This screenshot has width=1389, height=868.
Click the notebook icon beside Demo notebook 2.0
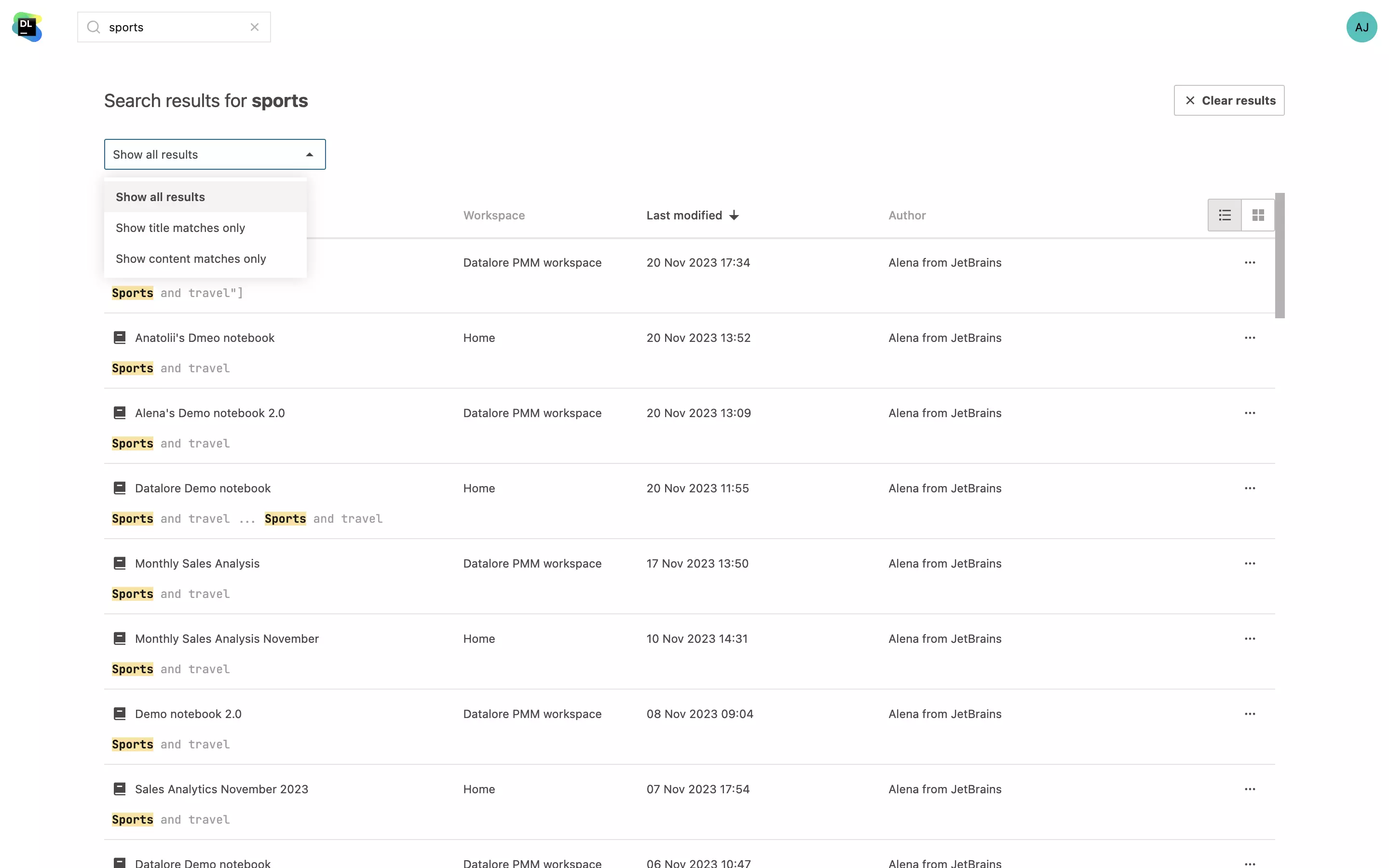[119, 714]
